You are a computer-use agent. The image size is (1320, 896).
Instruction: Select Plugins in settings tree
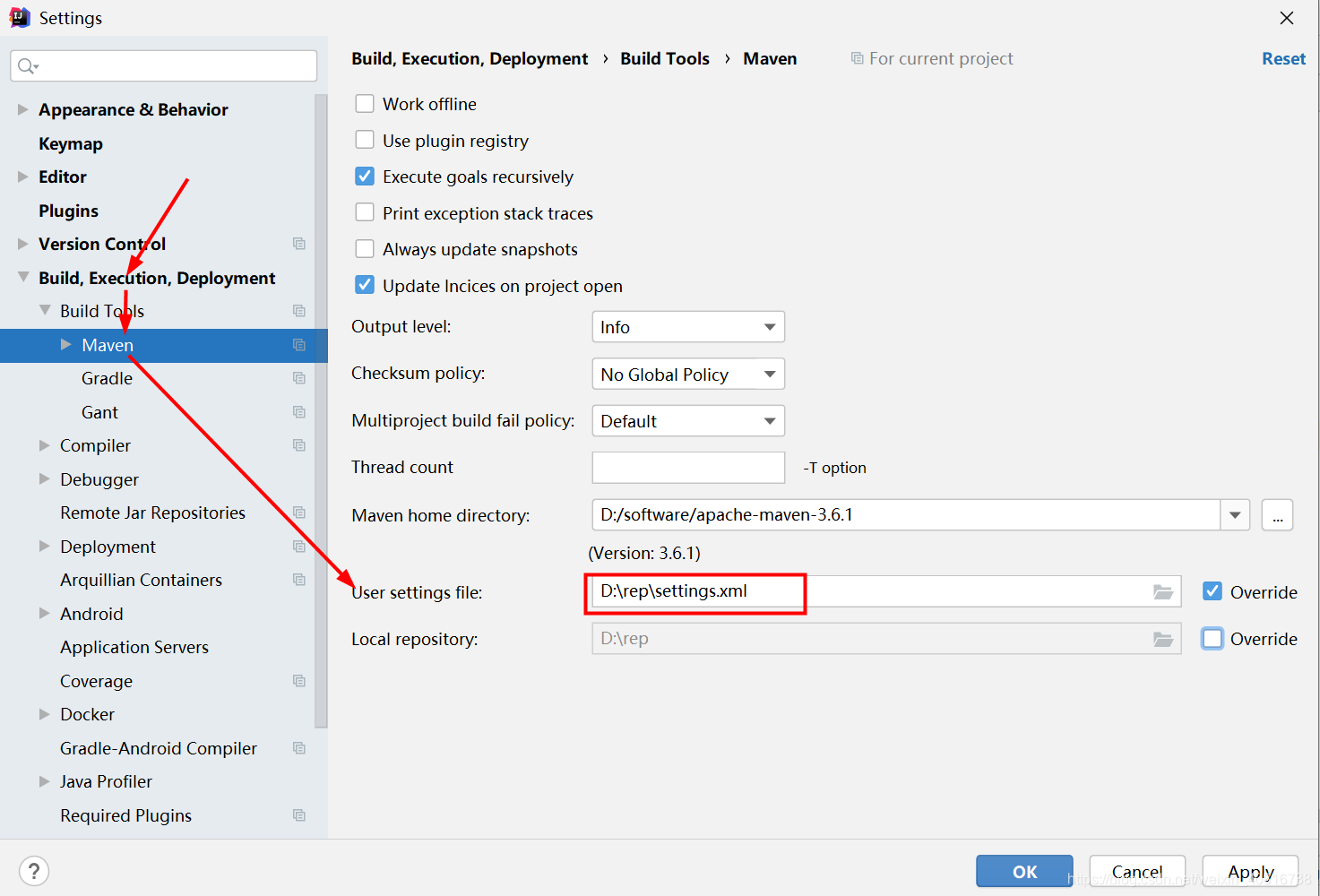pos(68,211)
